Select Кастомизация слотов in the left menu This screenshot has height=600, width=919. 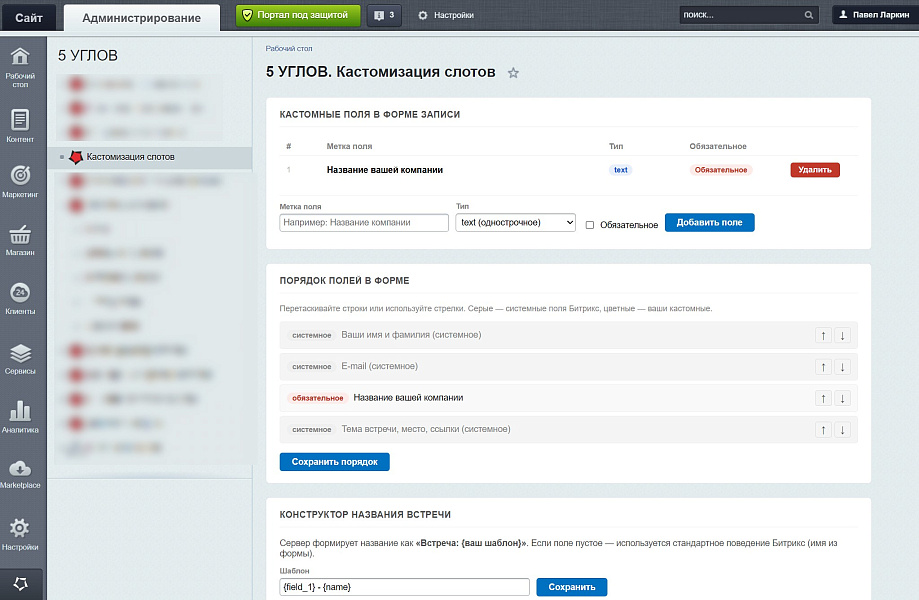point(130,157)
